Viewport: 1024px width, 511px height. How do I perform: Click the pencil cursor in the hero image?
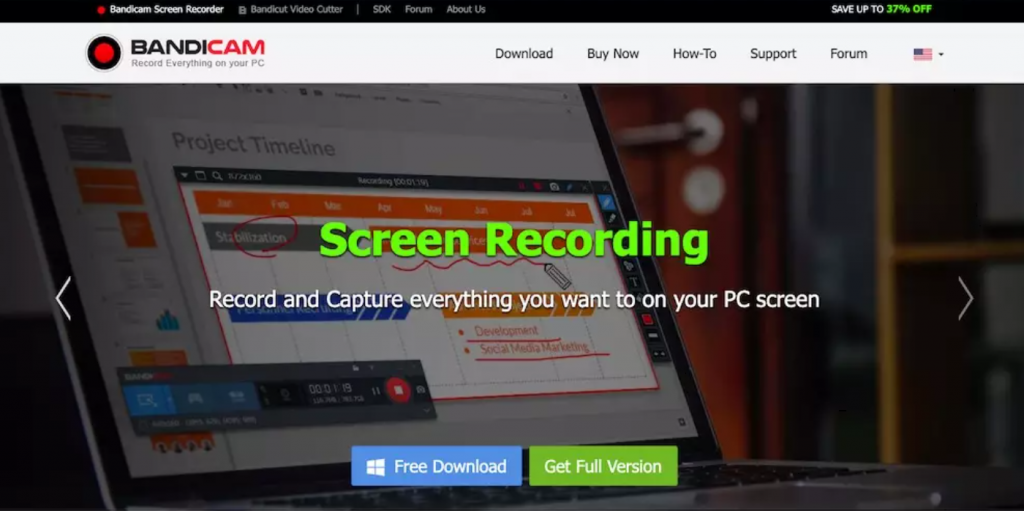[557, 274]
